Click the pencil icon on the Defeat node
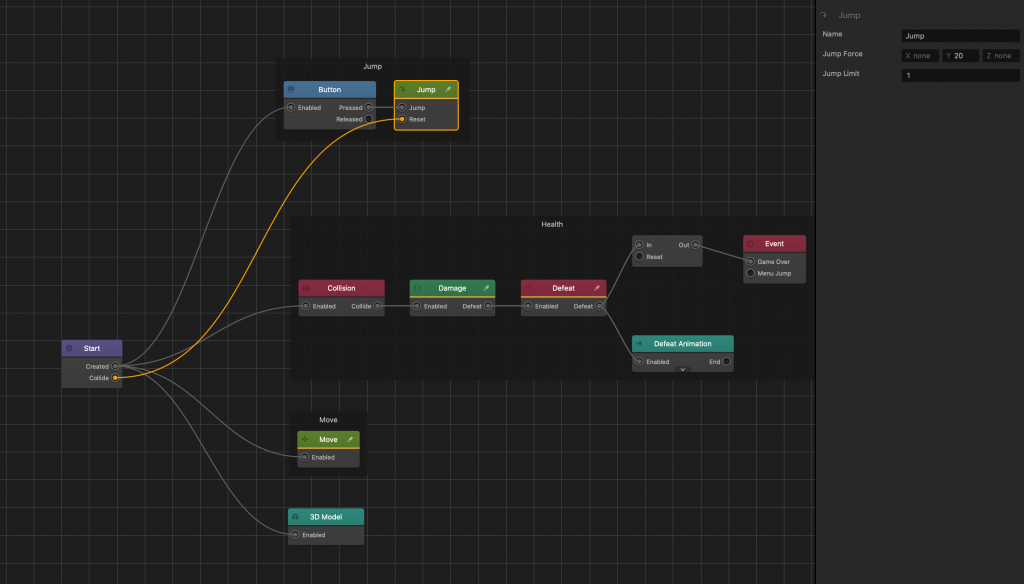1024x584 pixels. tap(597, 288)
